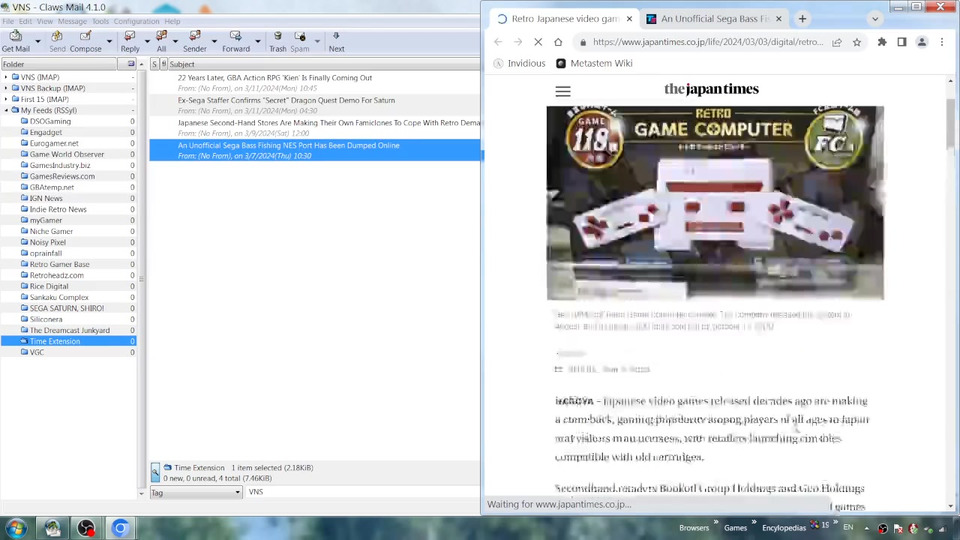Open Invidious bookmark
The width and height of the screenshot is (960, 540).
[519, 63]
